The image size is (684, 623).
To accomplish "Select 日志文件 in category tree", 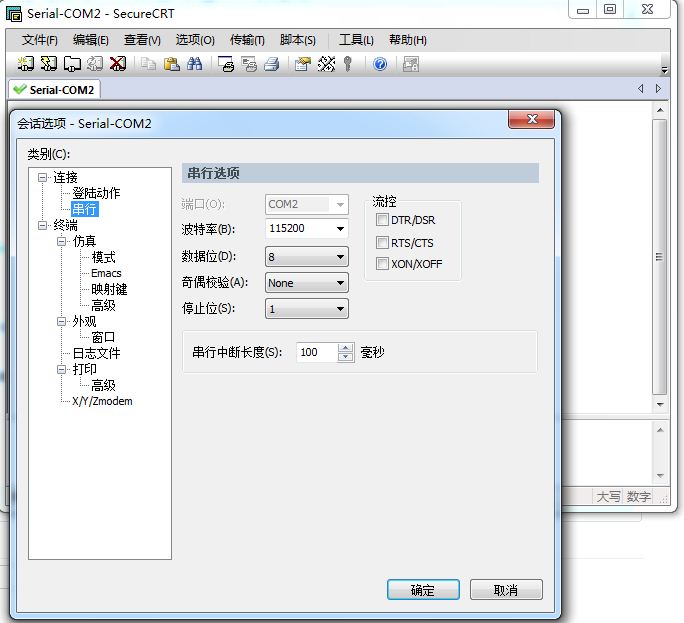I will 96,353.
